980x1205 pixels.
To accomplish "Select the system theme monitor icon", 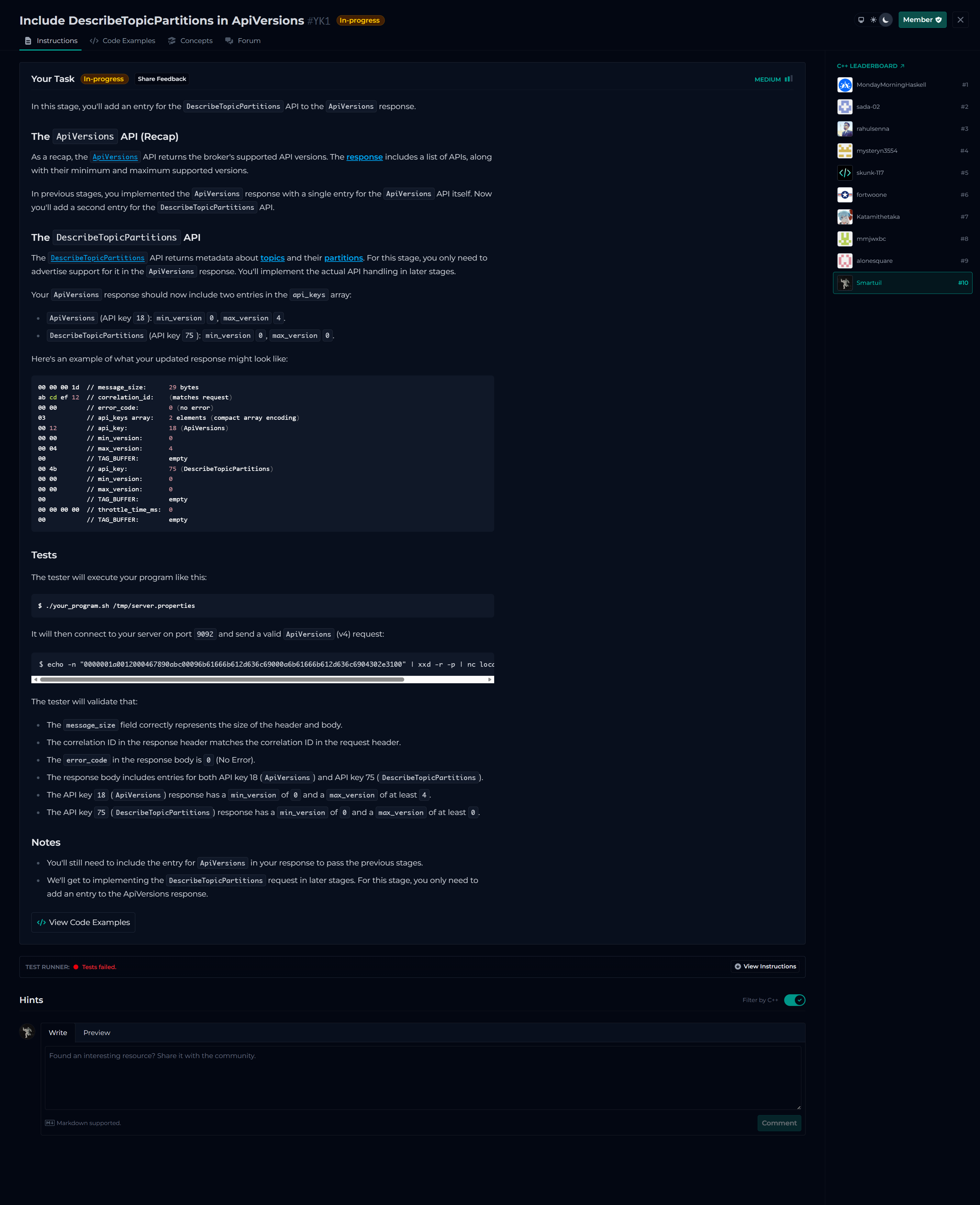I will click(x=861, y=20).
